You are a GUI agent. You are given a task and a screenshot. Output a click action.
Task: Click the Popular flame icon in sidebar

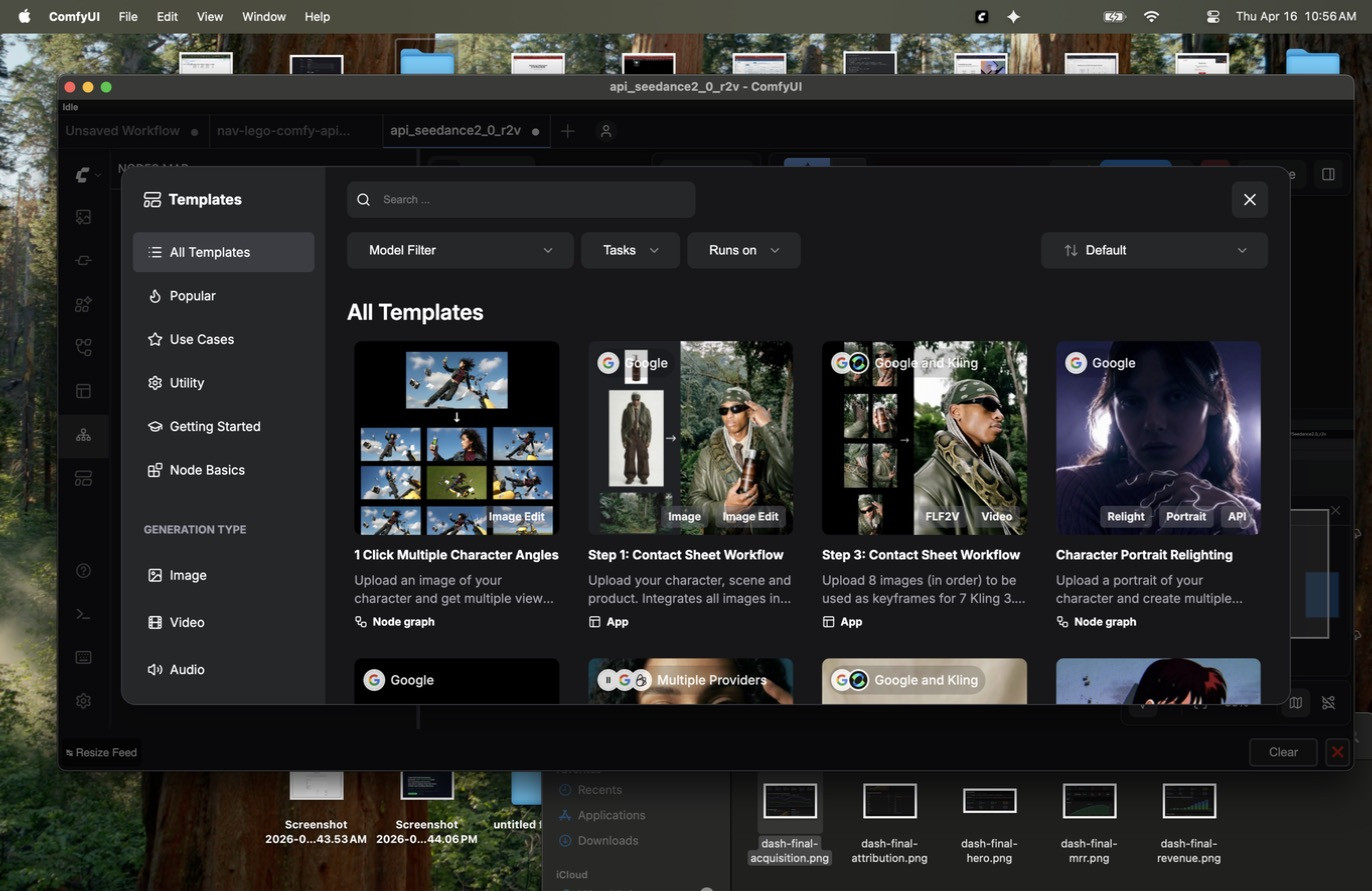click(155, 296)
